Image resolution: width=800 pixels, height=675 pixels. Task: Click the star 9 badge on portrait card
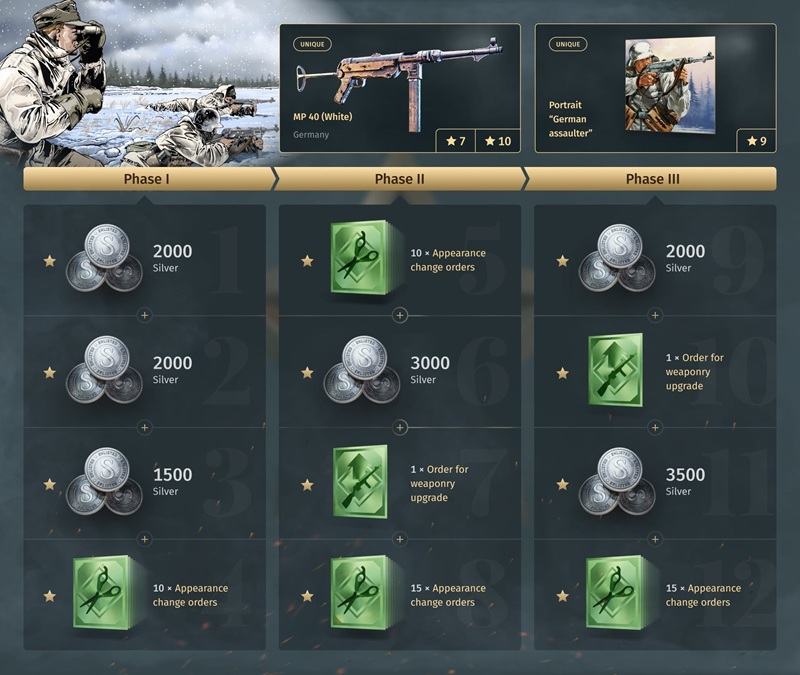pos(757,141)
